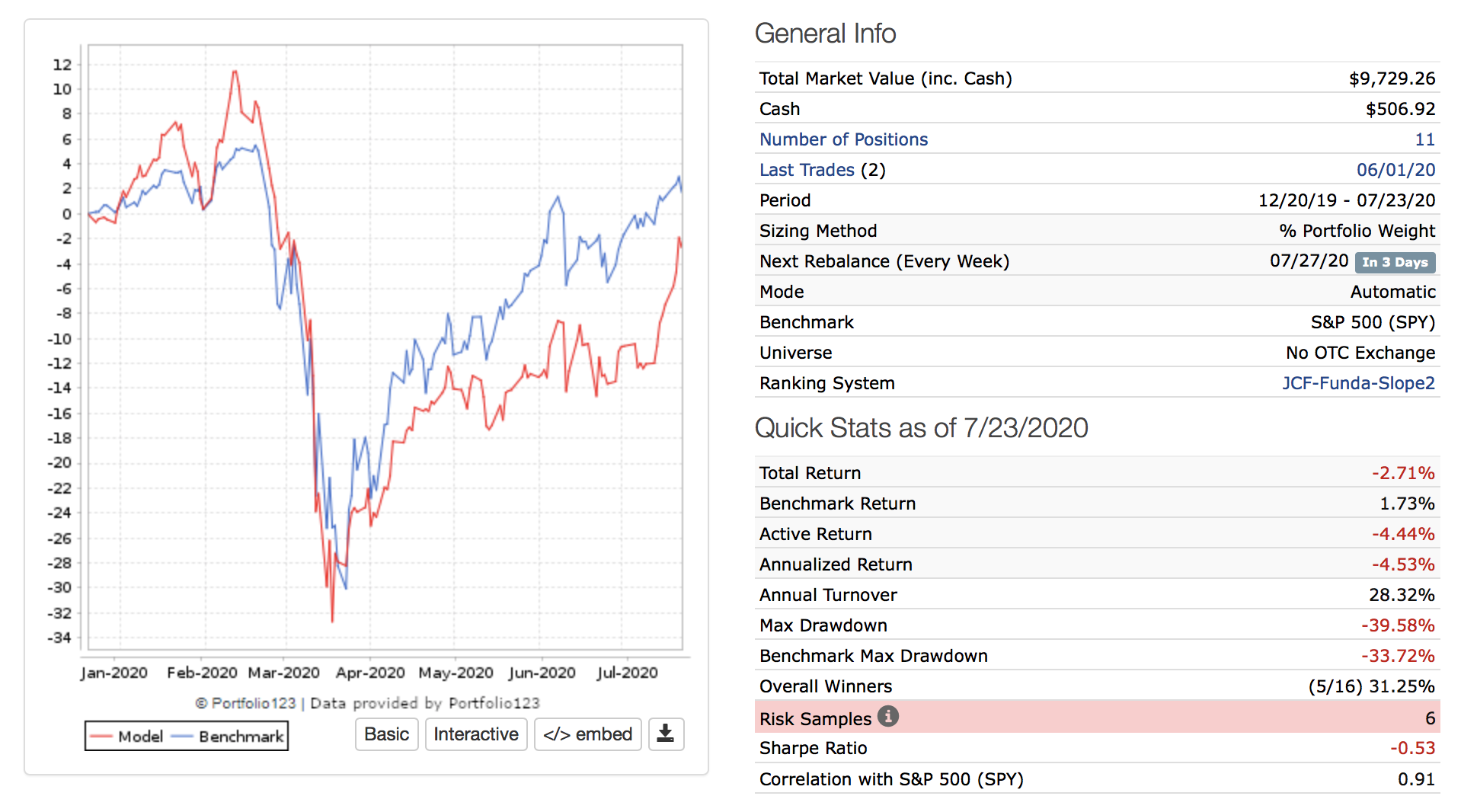Image resolution: width=1461 pixels, height=812 pixels.
Task: Switch chart to Interactive view
Action: pyautogui.click(x=475, y=734)
